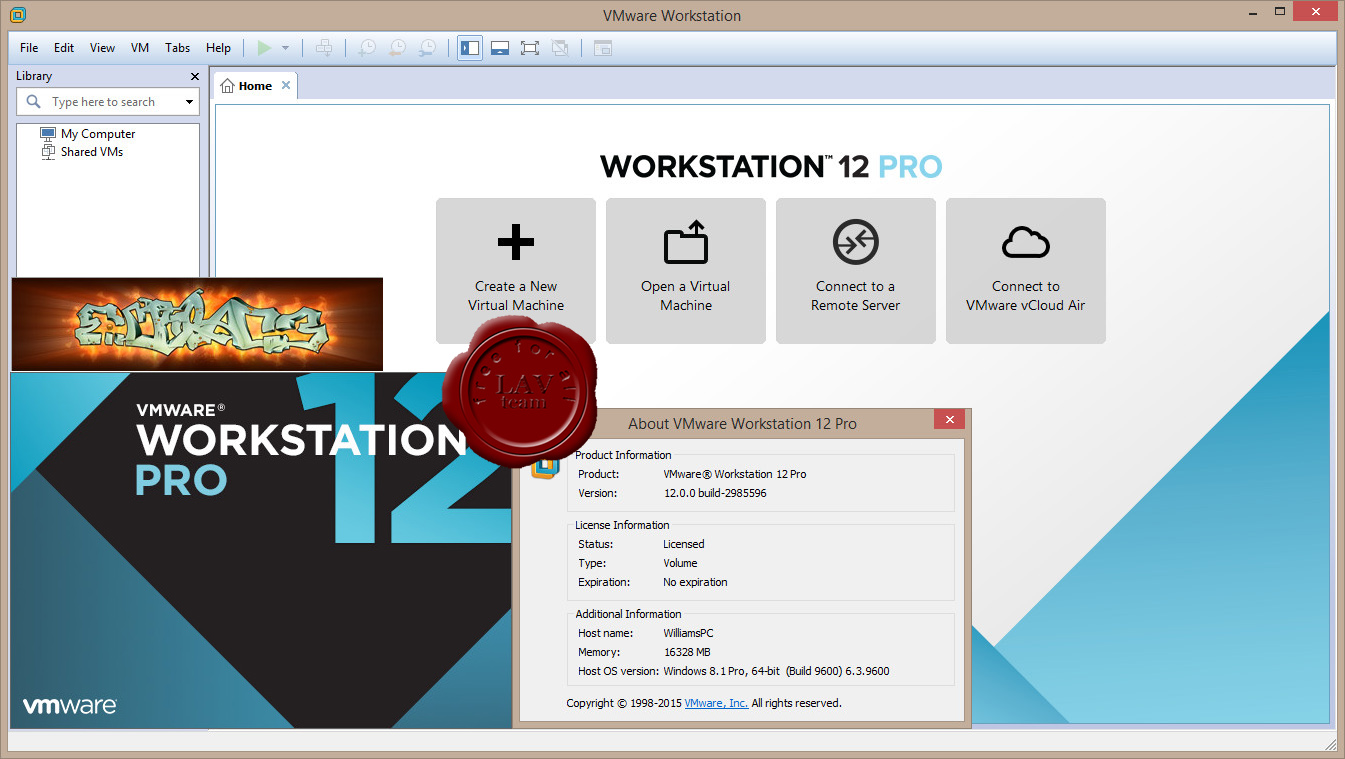Screen dimensions: 1345x759
Task: Open the View menu
Action: tap(102, 48)
